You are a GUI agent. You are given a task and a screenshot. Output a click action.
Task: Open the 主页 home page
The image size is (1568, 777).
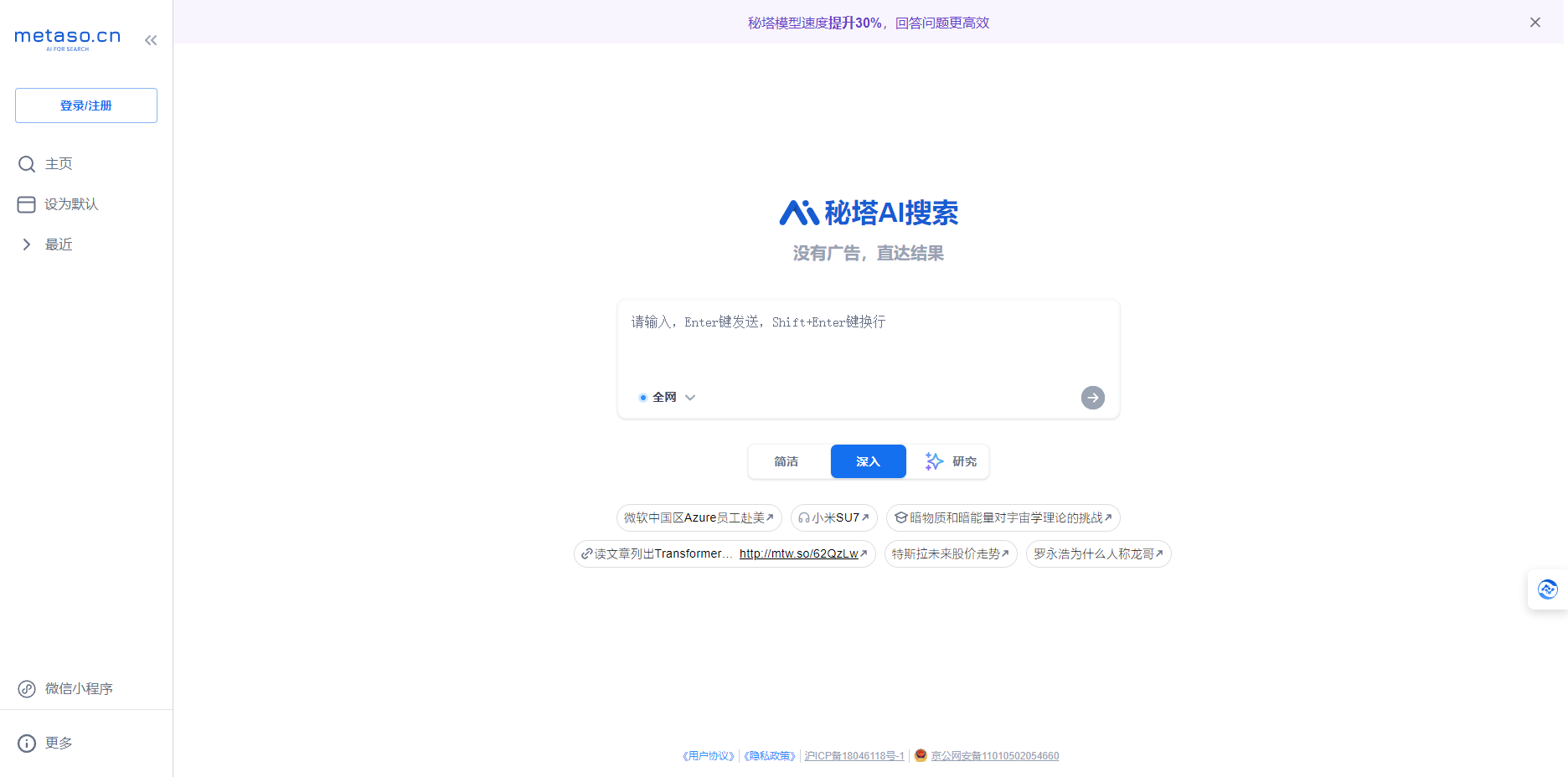point(58,163)
